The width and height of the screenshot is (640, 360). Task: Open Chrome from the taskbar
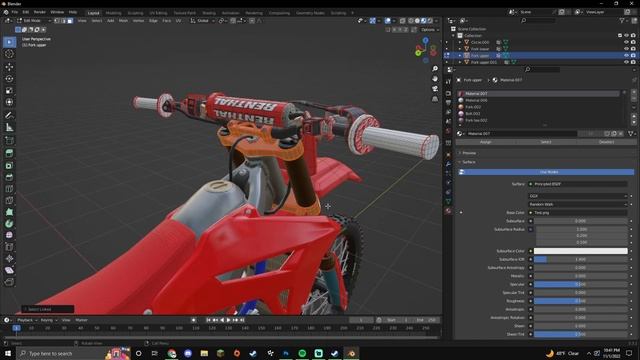tap(172, 353)
